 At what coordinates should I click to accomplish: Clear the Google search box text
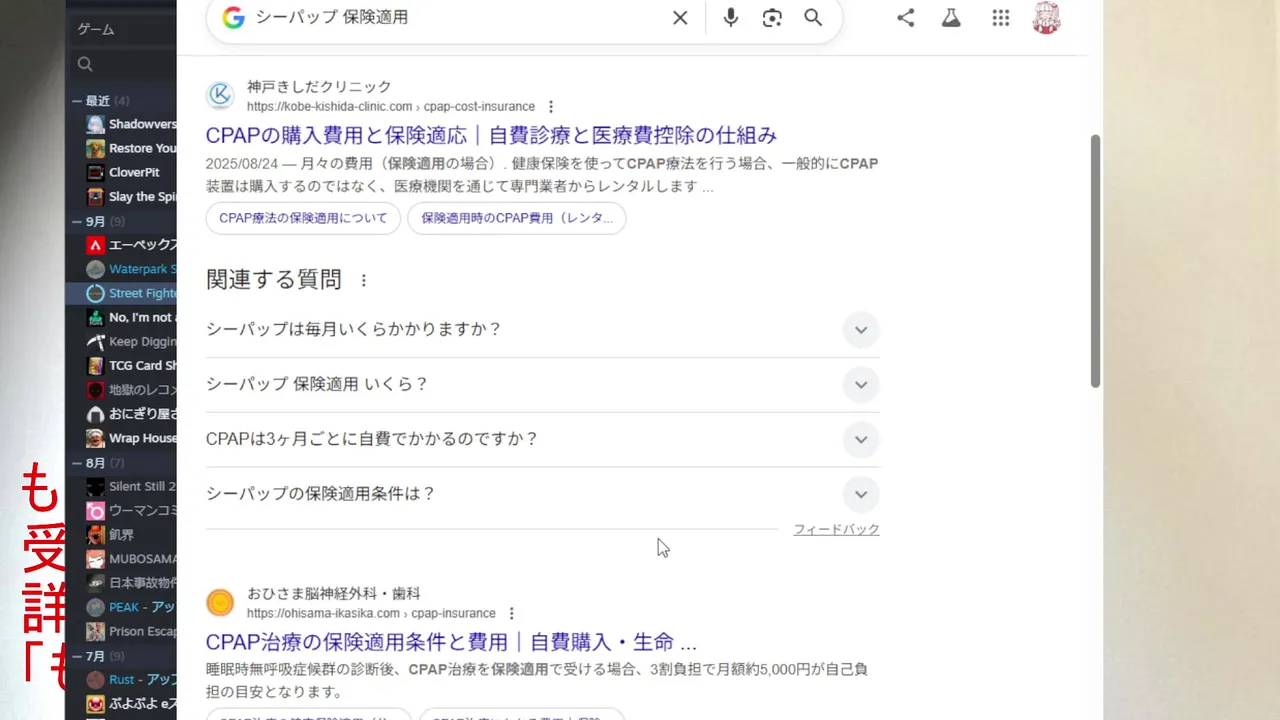click(680, 18)
